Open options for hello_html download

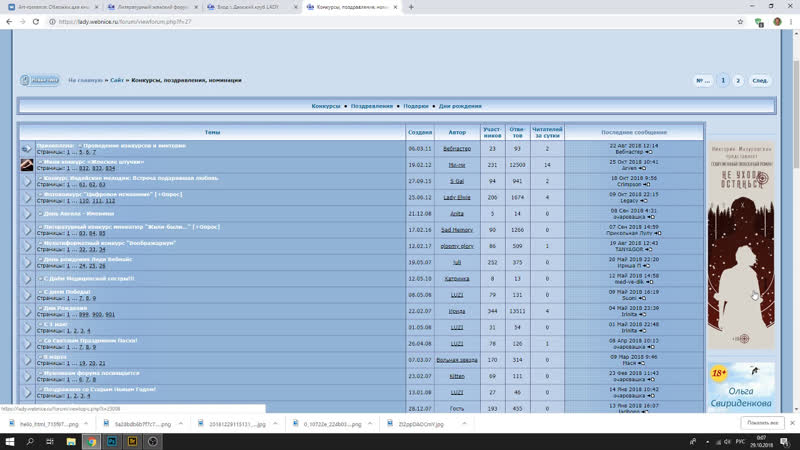tap(86, 424)
